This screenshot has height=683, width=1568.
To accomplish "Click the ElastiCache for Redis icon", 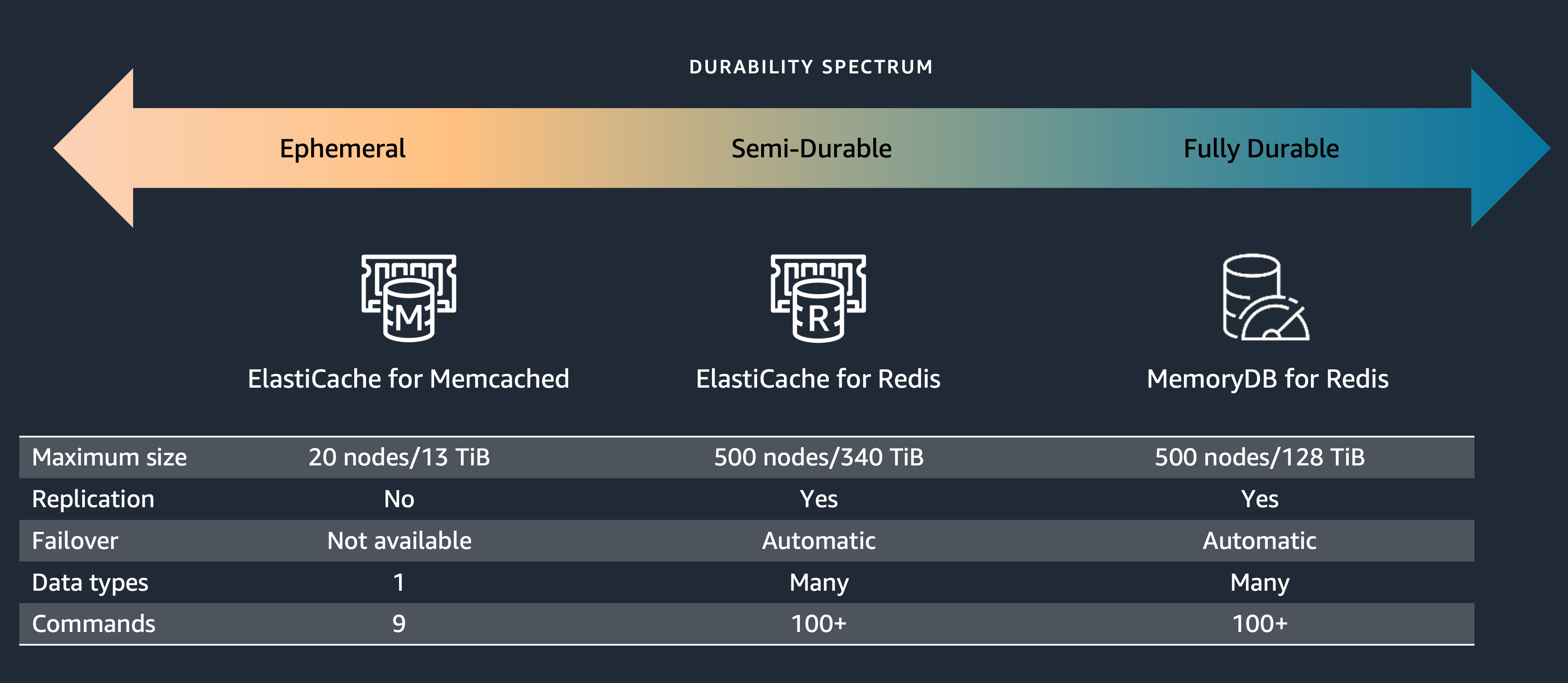I will point(818,298).
